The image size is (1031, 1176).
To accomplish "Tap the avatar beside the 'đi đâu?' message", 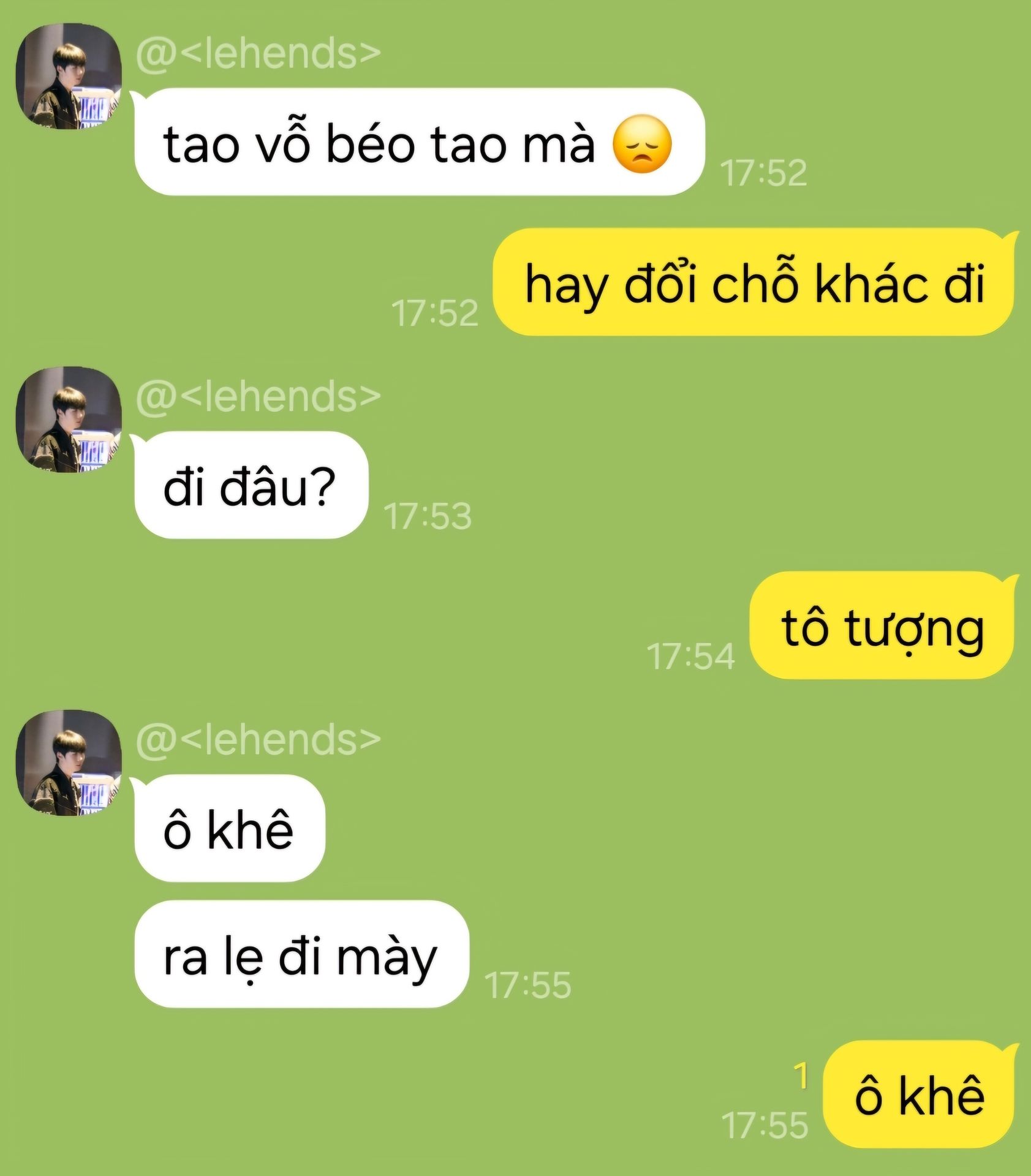I will 68,420.
